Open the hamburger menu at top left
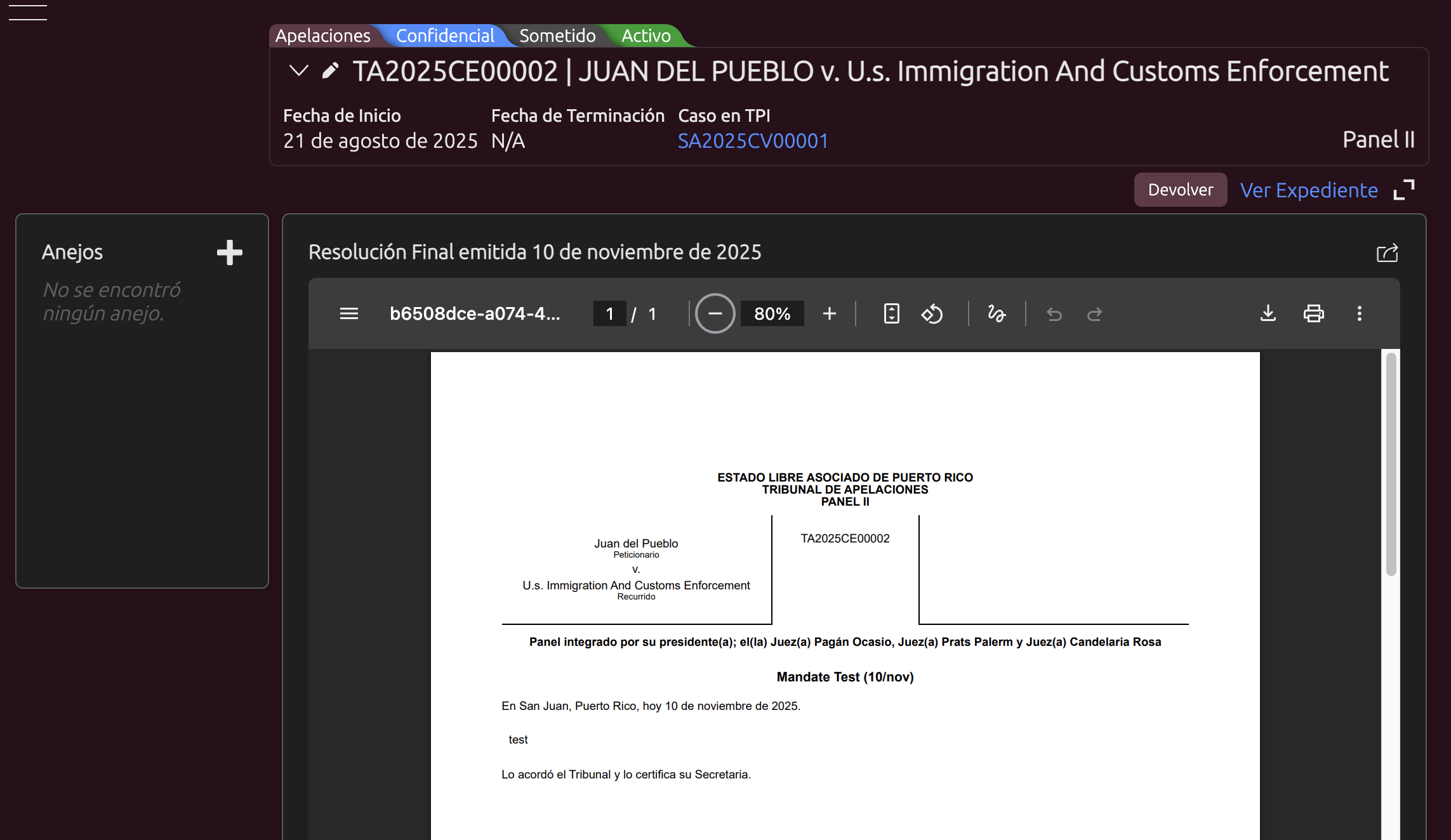 27,12
